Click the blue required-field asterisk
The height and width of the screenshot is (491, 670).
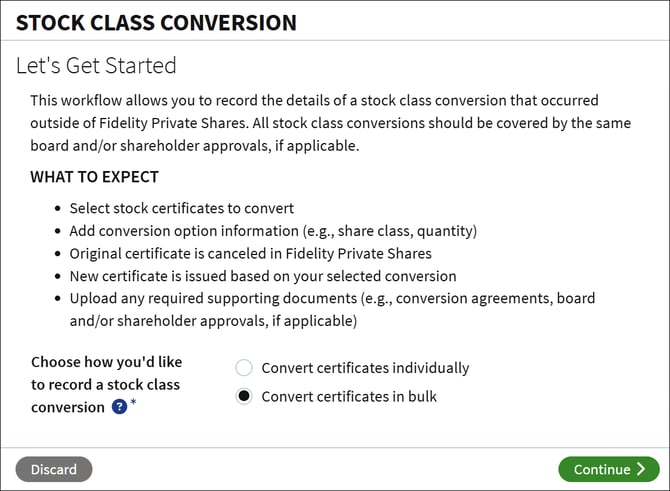click(x=133, y=402)
